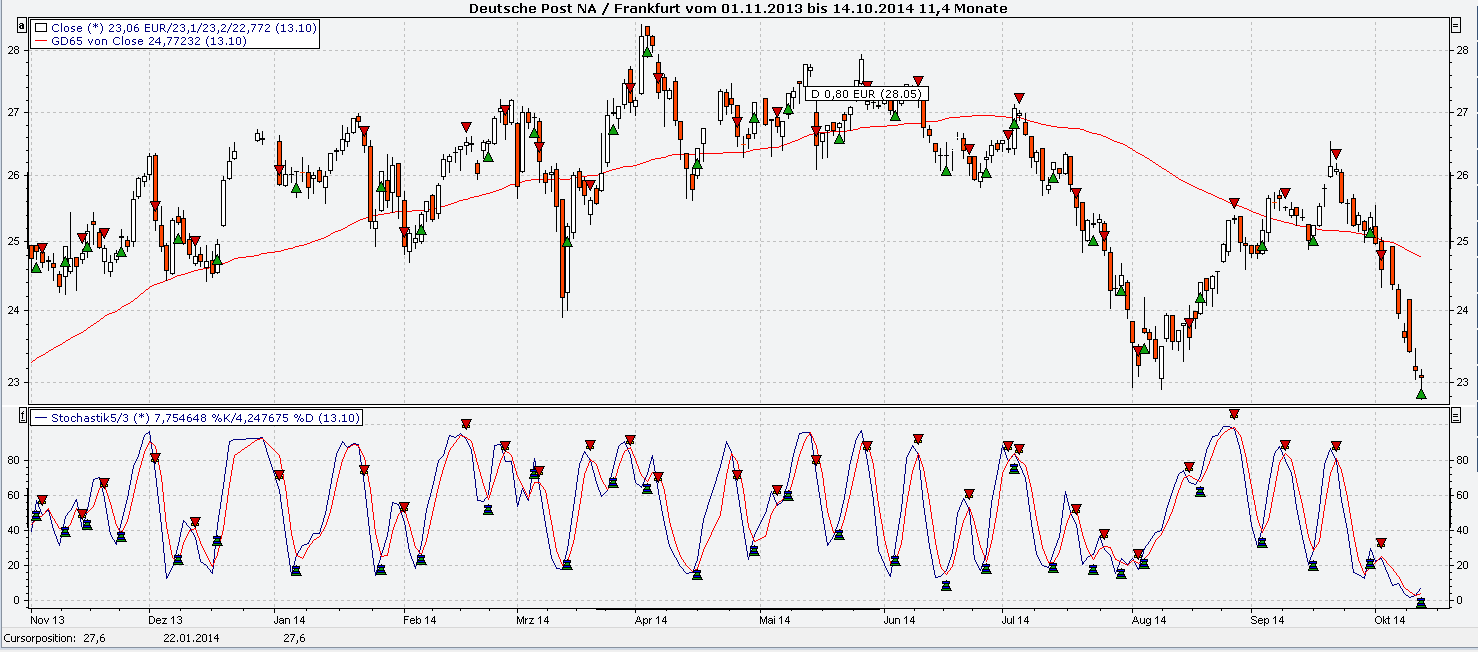Select the Stochastik5/3 indicator legend entry
This screenshot has width=1478, height=652.
click(x=197, y=417)
